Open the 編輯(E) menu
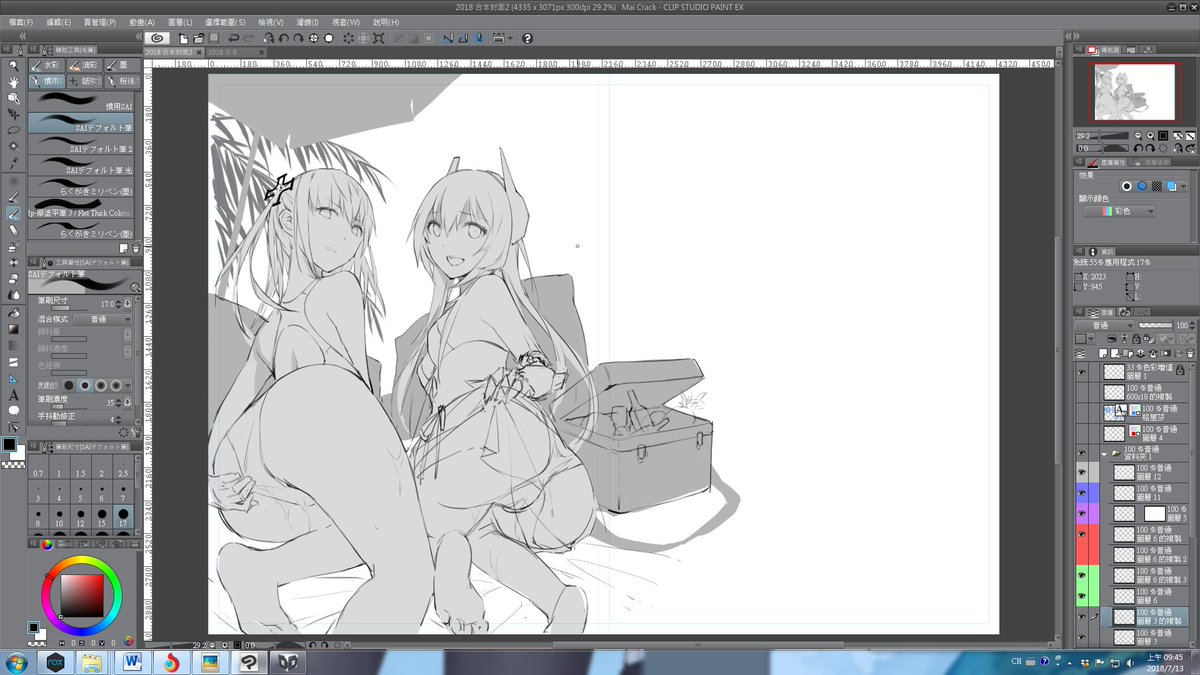Screen dimensions: 1200x675 (x=59, y=21)
